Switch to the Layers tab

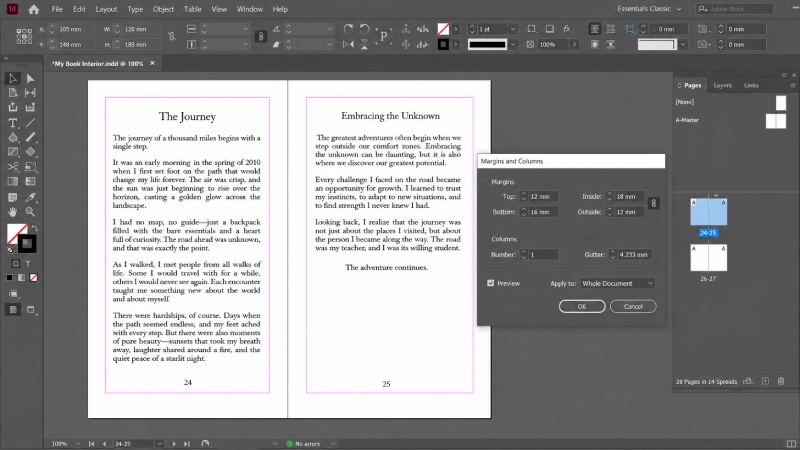[722, 85]
